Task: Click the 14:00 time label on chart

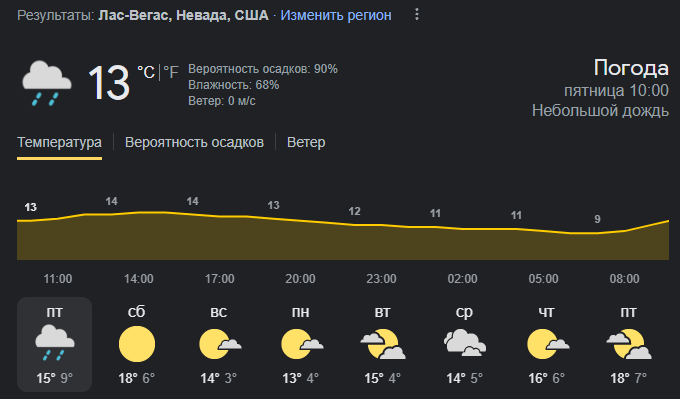Action: [x=139, y=278]
